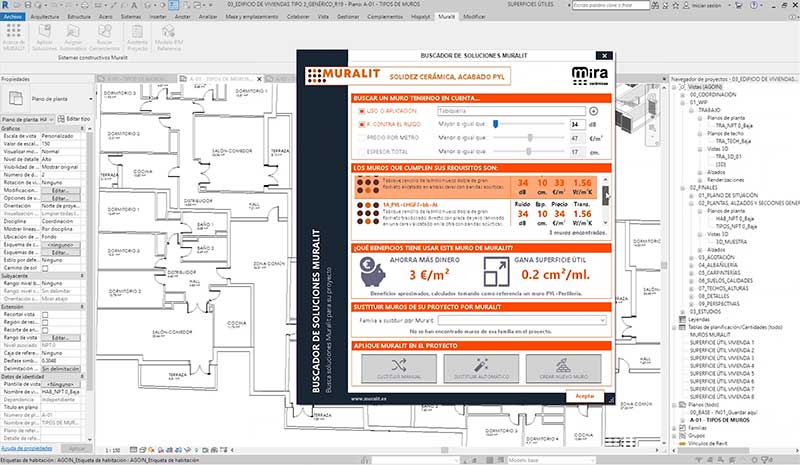800x465 pixels.
Task: Click the noise protection slider handle
Action: [495, 124]
